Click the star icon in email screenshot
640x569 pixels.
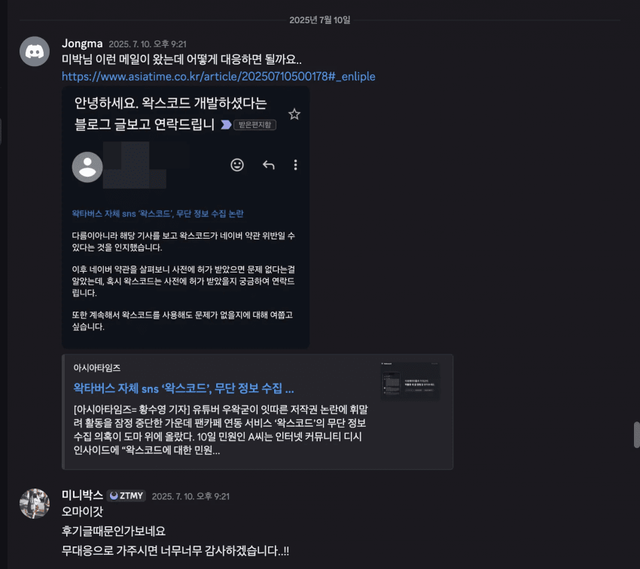click(x=294, y=114)
